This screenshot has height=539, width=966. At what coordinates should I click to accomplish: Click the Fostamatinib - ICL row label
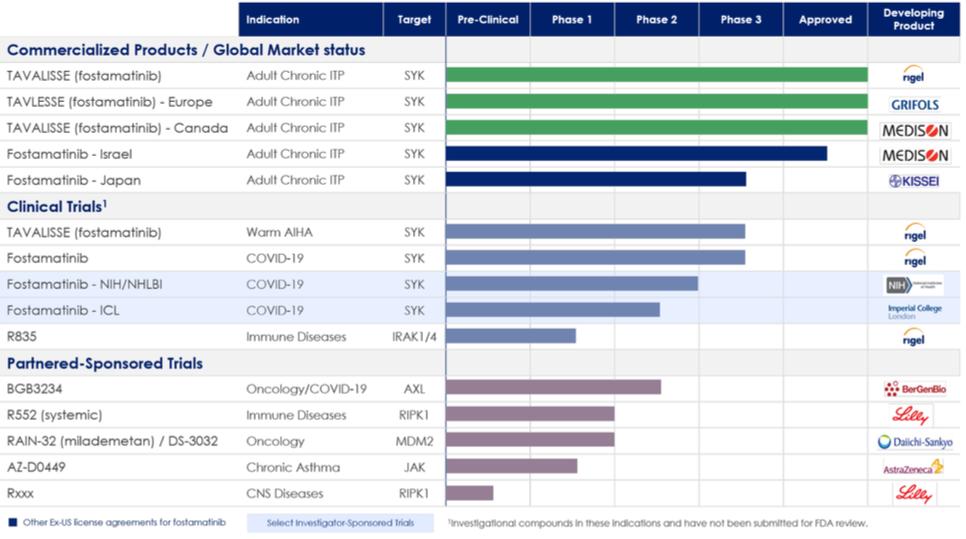(x=63, y=310)
